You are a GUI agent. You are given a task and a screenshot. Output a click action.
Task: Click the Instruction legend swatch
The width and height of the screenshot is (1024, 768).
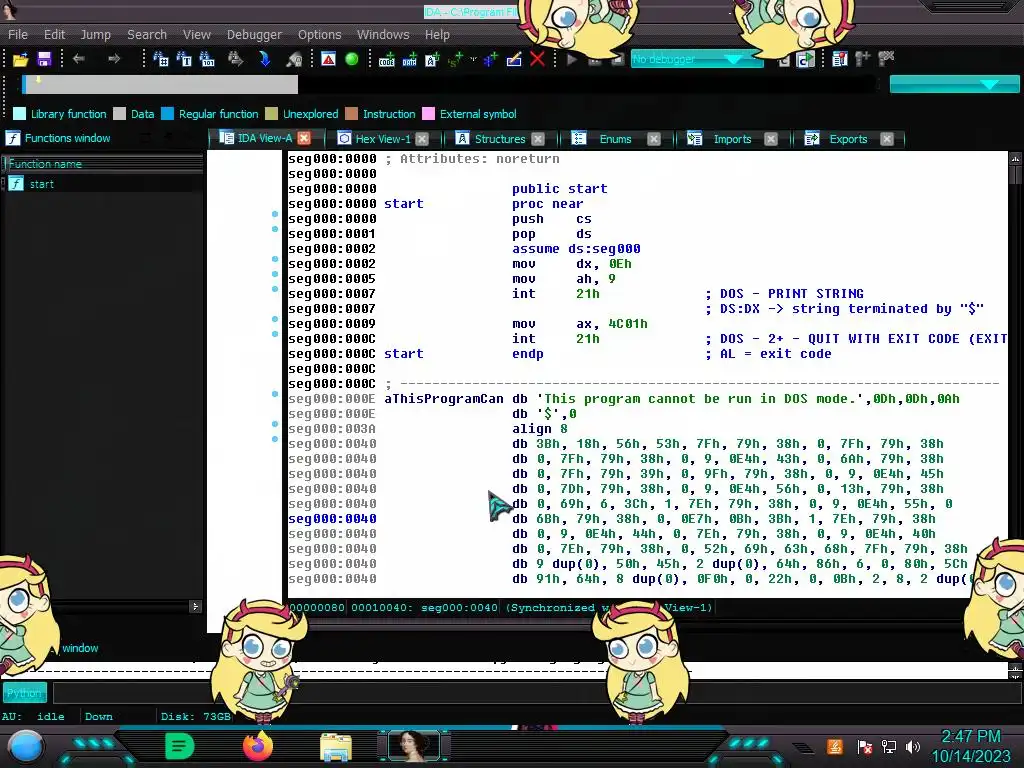(351, 114)
